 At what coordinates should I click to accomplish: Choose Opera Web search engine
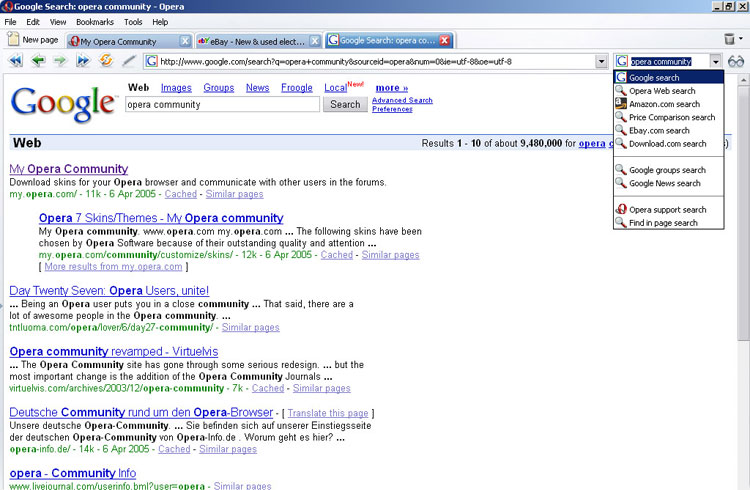coord(669,91)
